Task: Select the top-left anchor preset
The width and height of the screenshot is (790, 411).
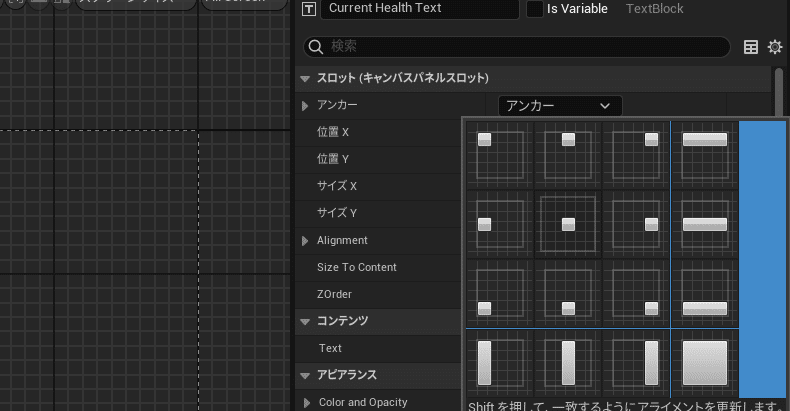Action: pyautogui.click(x=500, y=155)
